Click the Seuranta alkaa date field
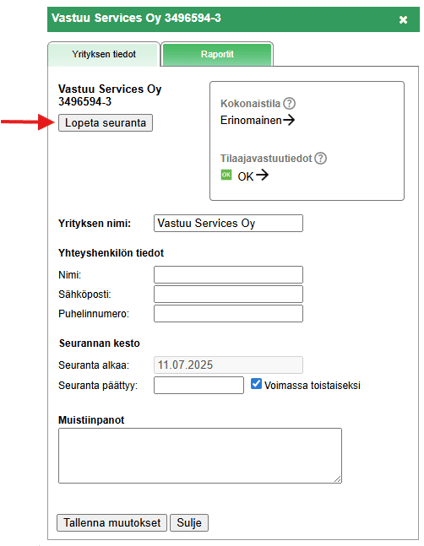Image resolution: width=424 pixels, height=546 pixels. [x=228, y=365]
